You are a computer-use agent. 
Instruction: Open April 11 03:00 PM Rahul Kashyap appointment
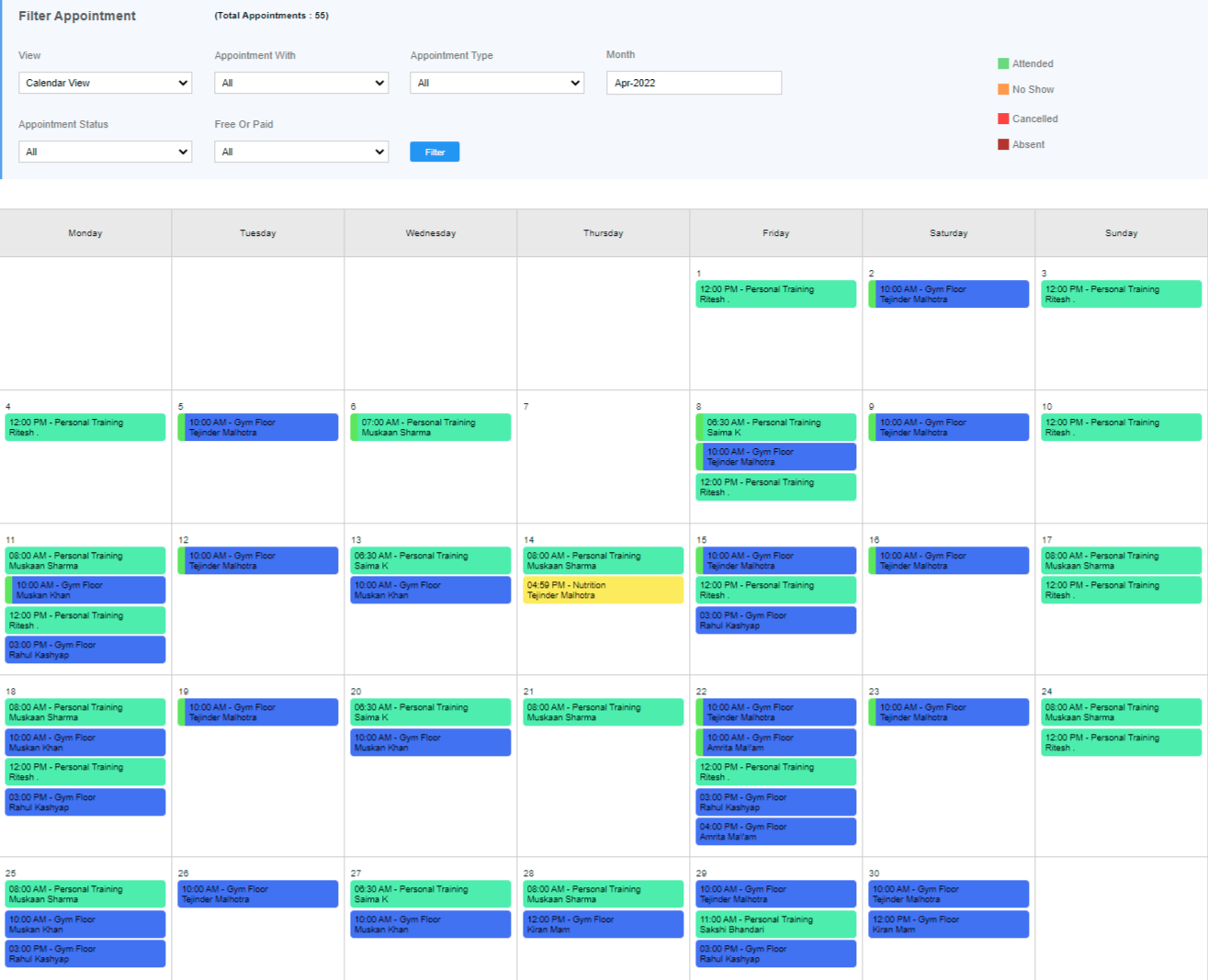[85, 649]
